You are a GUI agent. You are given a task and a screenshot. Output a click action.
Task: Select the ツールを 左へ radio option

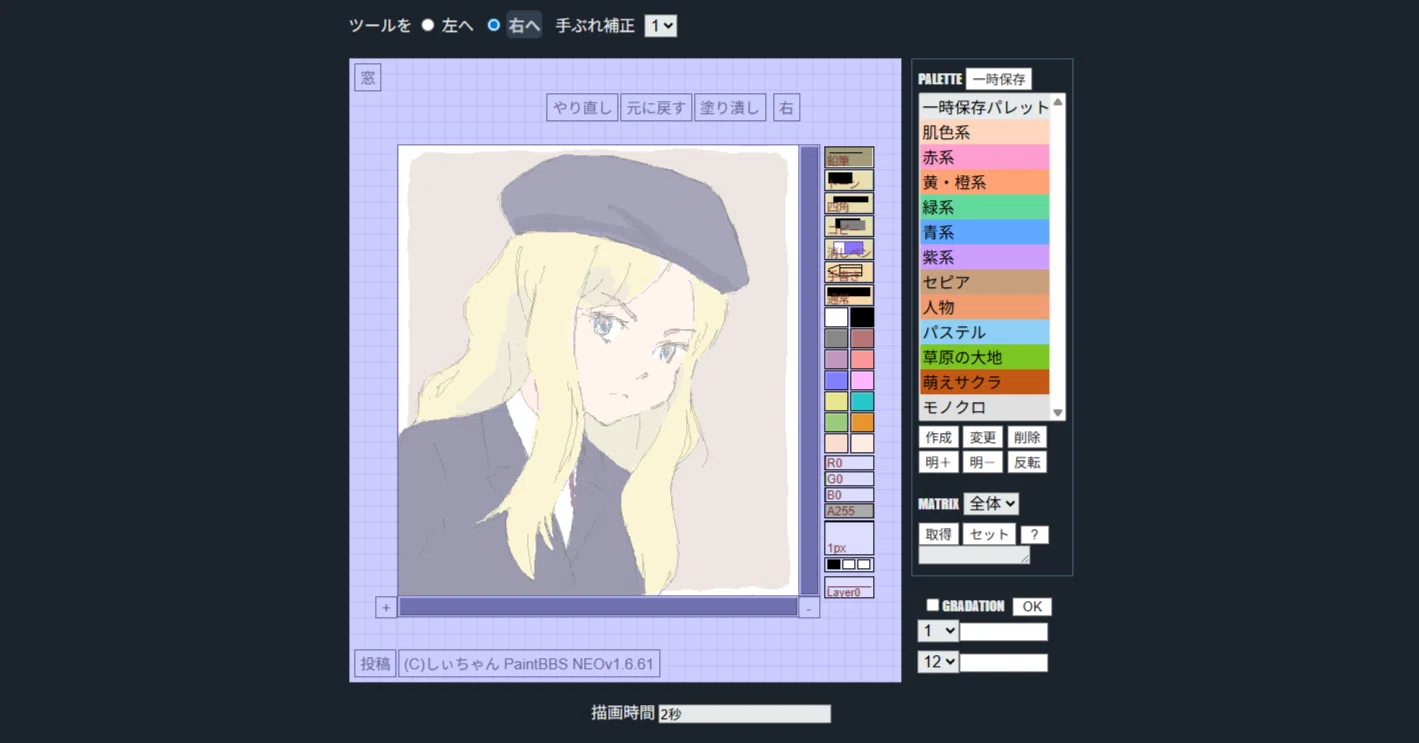pos(428,25)
